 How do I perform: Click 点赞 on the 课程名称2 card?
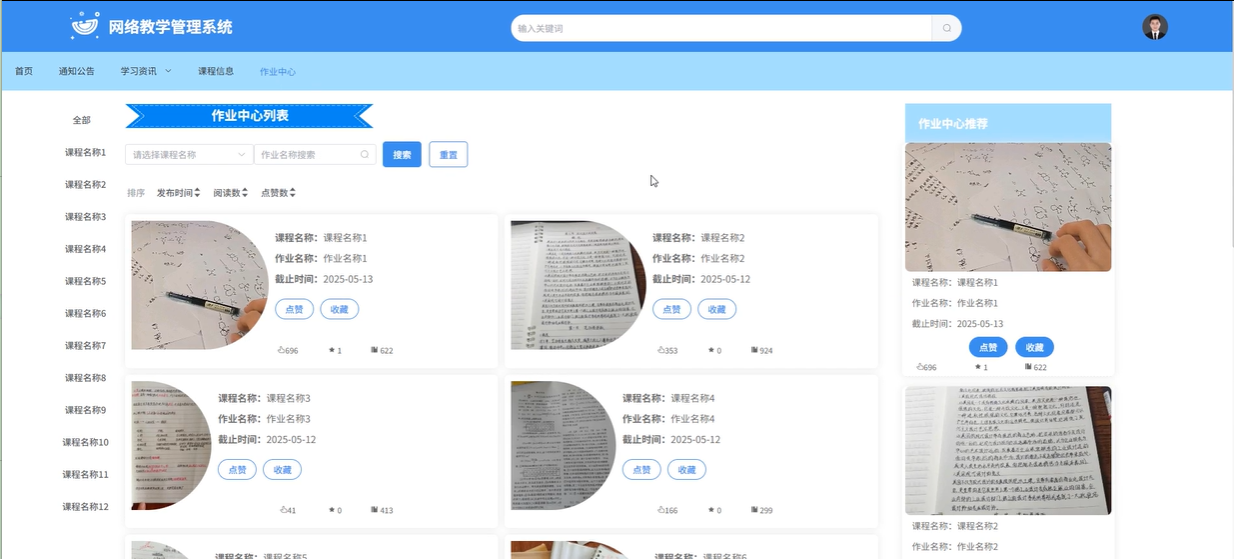(x=672, y=310)
